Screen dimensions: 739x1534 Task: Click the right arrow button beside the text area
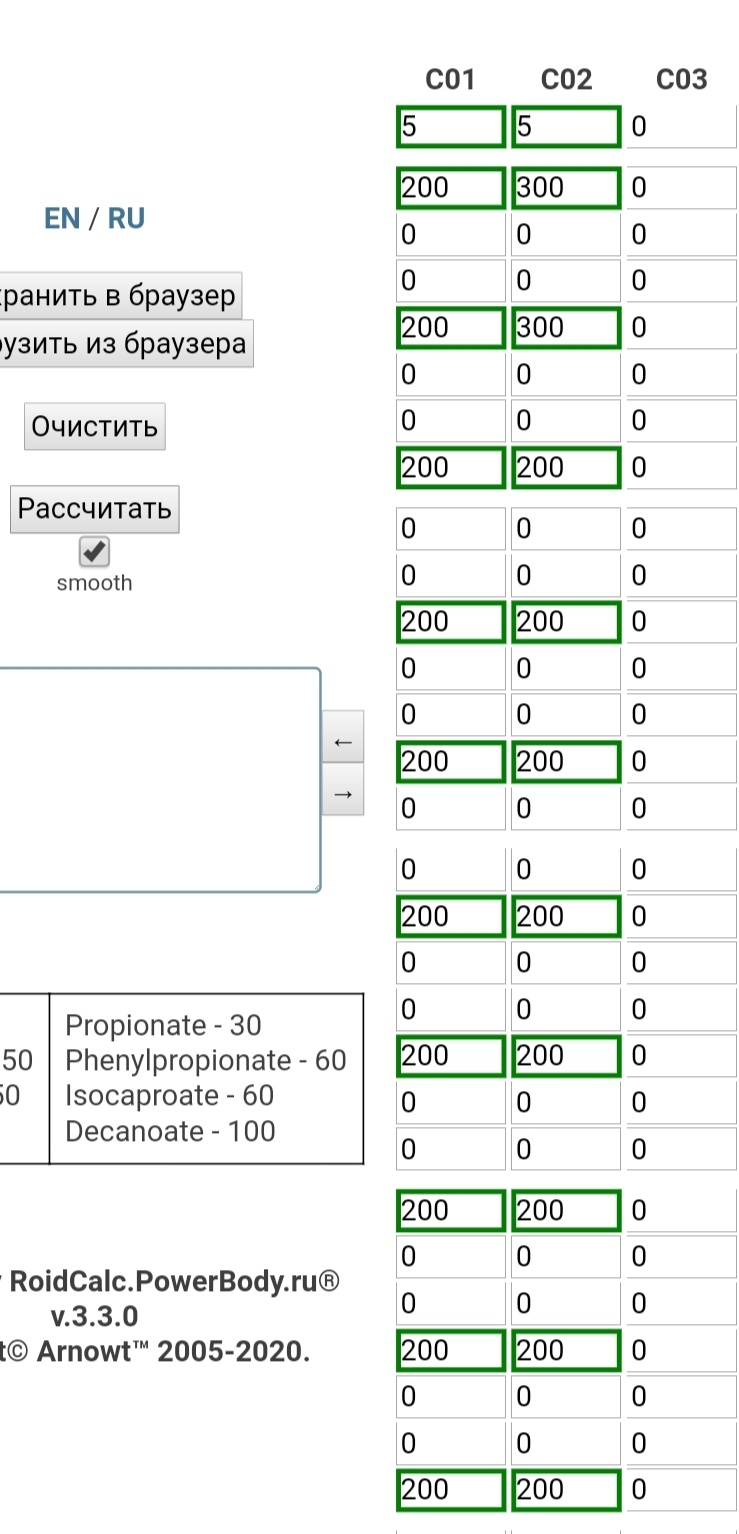pyautogui.click(x=342, y=792)
